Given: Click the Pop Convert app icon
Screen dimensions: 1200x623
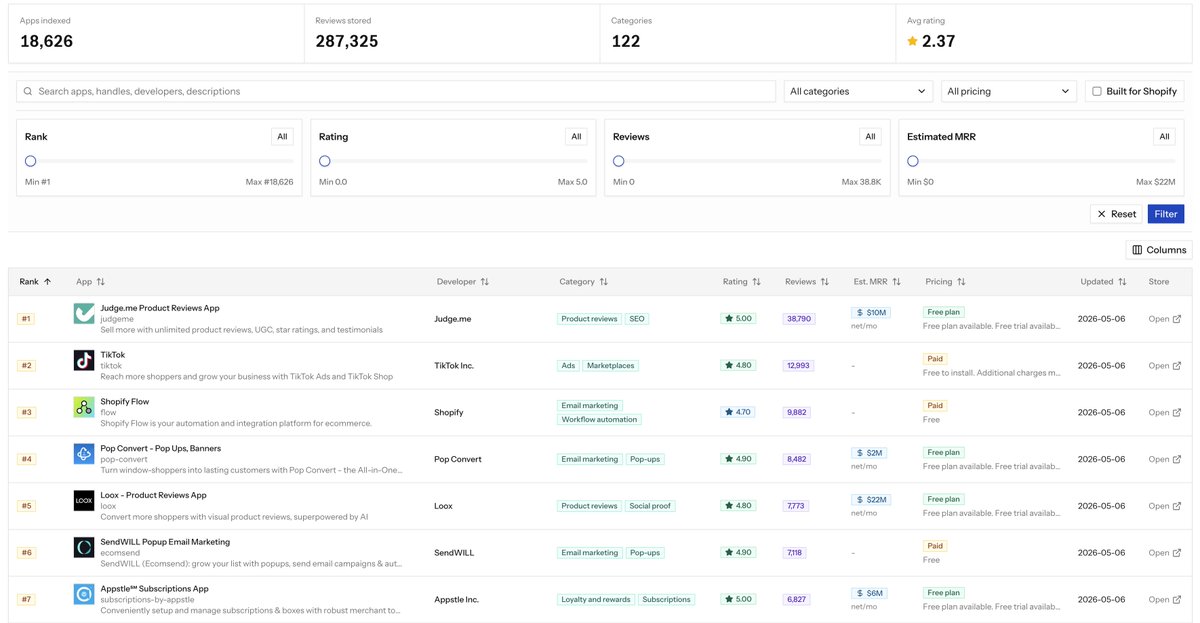Looking at the screenshot, I should (x=84, y=454).
